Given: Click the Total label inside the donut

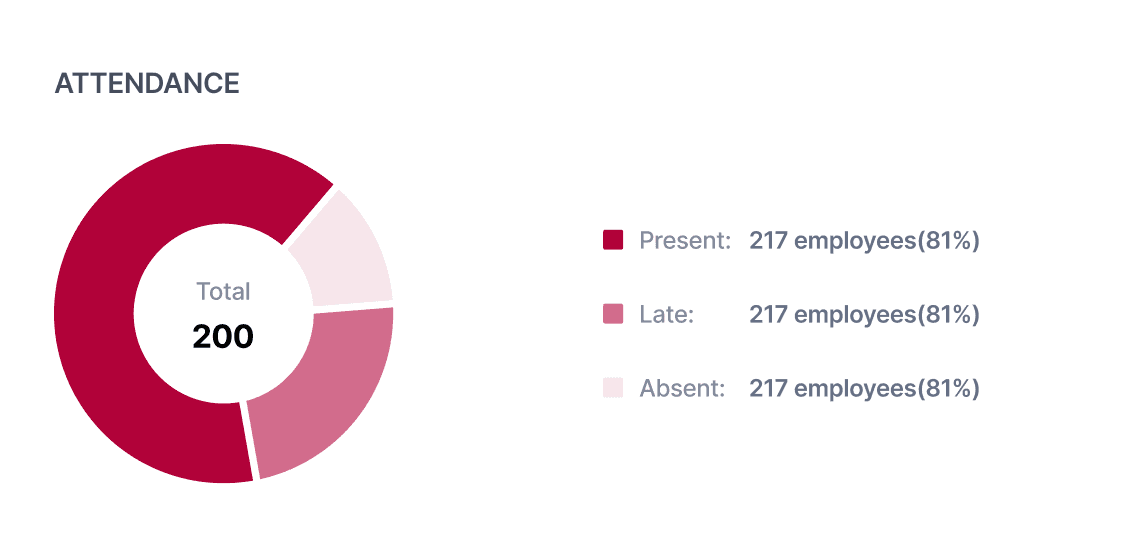Looking at the screenshot, I should coord(223,292).
